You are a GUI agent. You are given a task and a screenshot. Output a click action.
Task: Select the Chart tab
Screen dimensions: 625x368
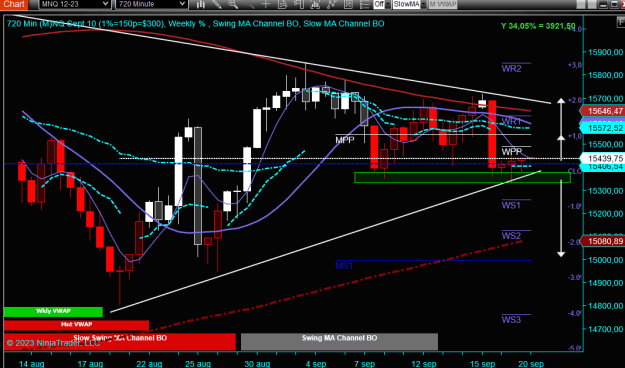point(14,4)
